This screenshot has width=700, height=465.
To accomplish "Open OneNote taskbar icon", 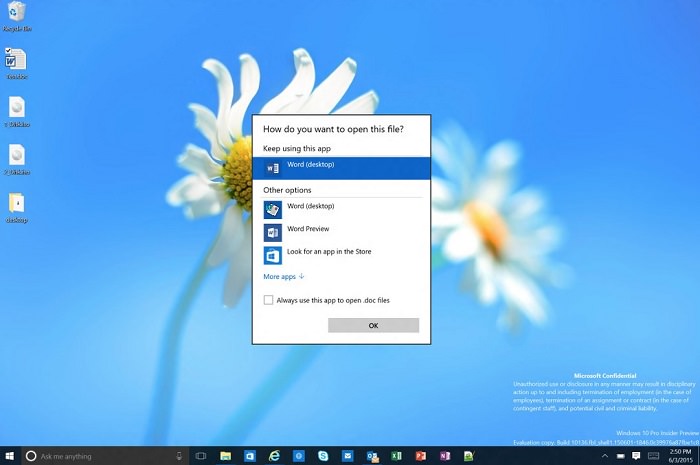I will pyautogui.click(x=445, y=456).
